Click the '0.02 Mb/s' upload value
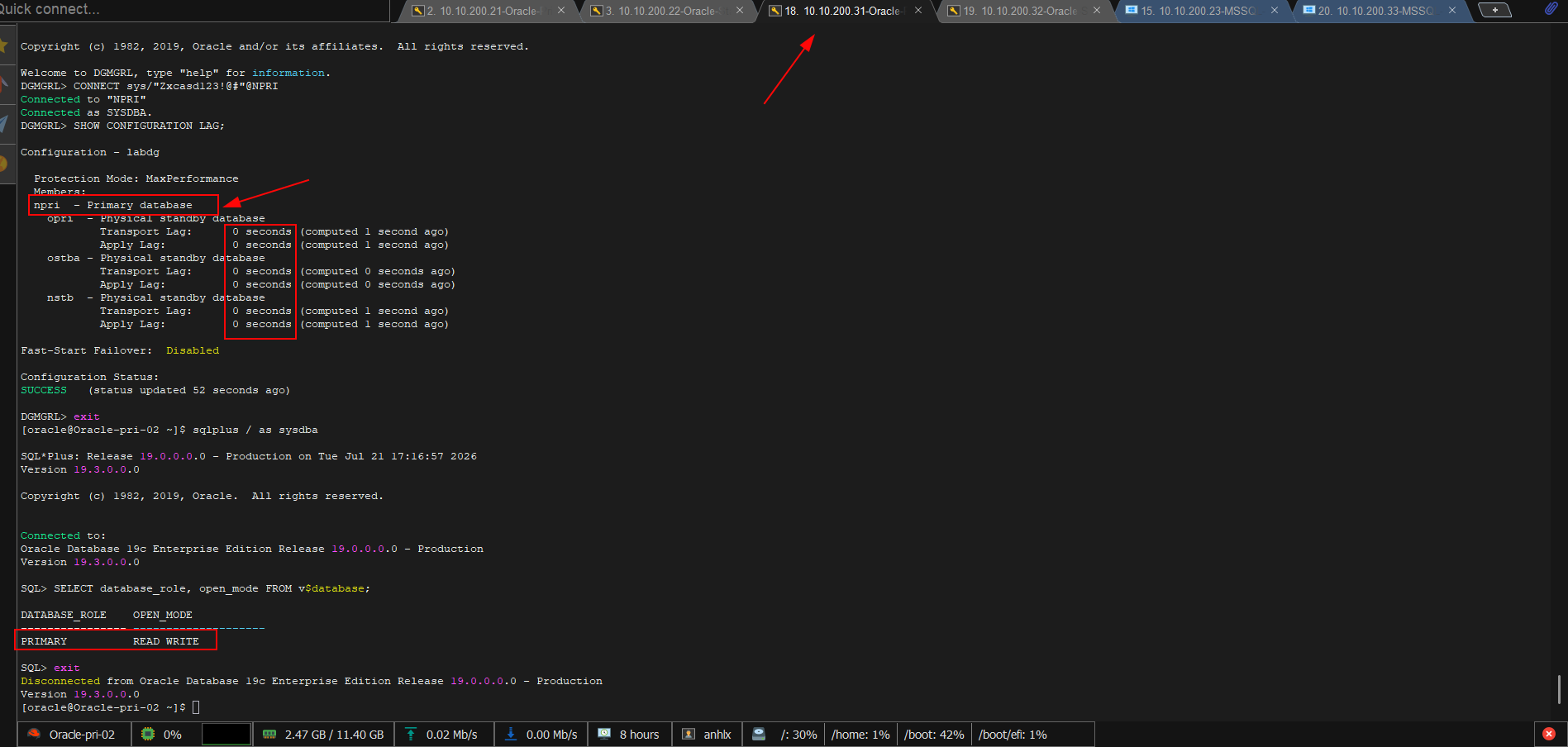This screenshot has width=1568, height=747. 452,735
